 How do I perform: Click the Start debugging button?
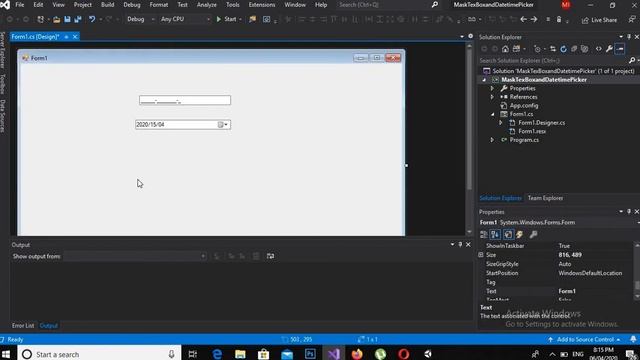[x=226, y=19]
